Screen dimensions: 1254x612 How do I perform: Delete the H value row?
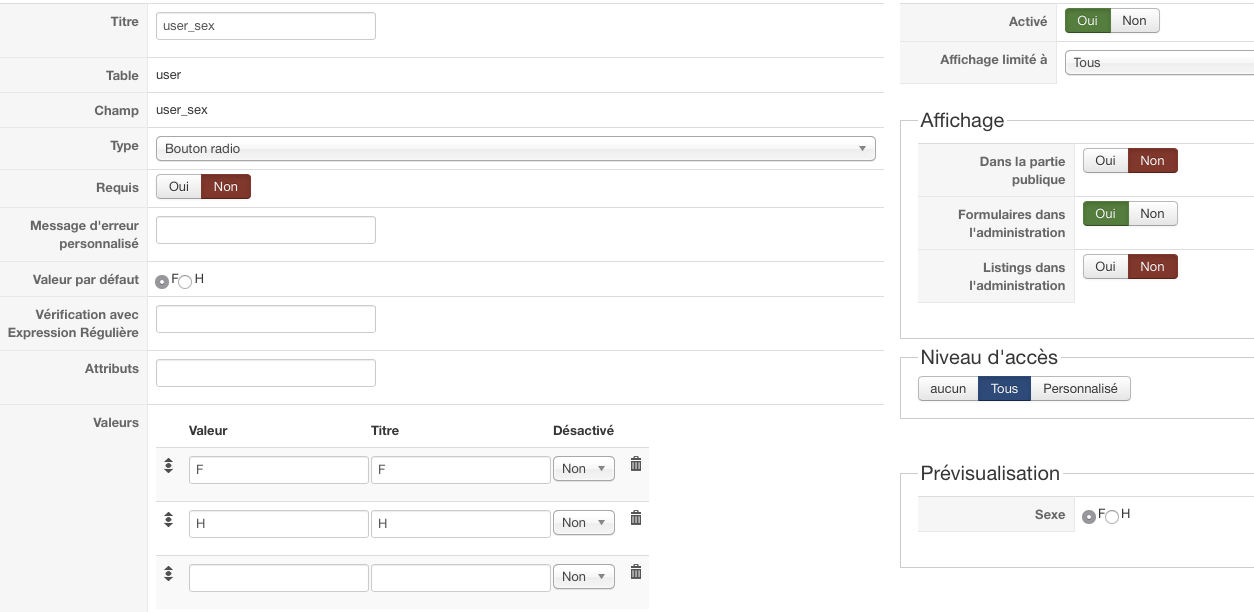(635, 518)
